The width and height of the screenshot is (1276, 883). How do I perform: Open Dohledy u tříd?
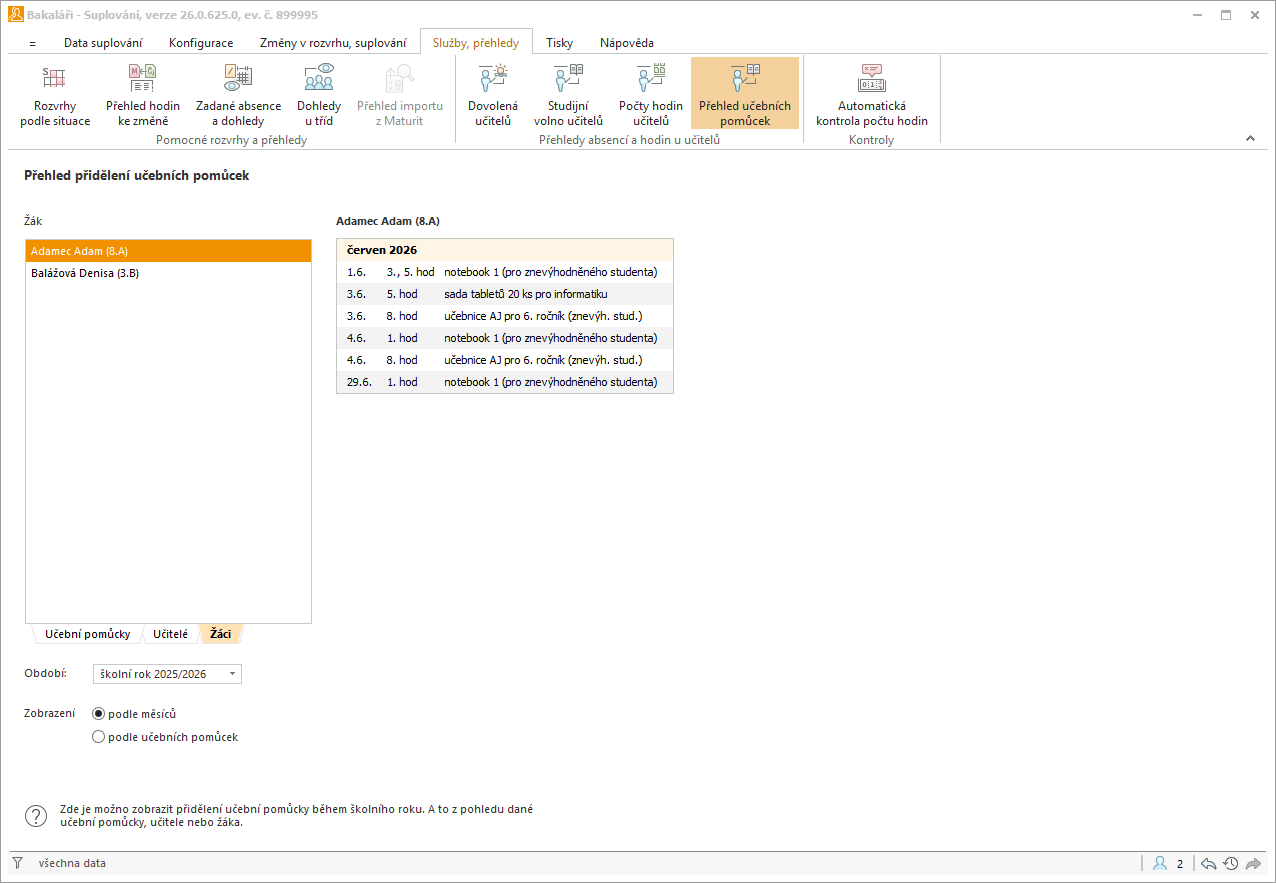coord(319,94)
